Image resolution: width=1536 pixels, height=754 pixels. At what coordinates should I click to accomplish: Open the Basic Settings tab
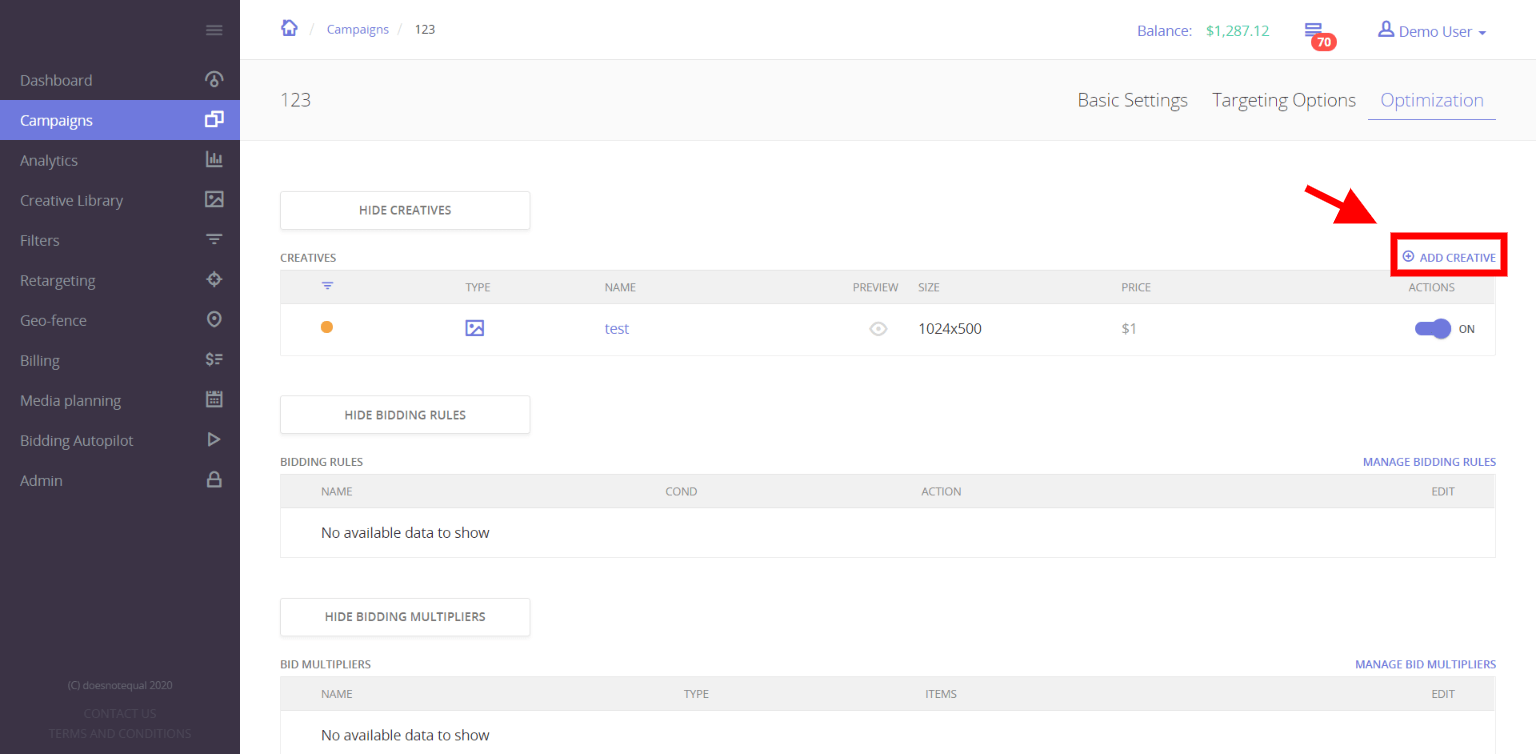tap(1132, 100)
